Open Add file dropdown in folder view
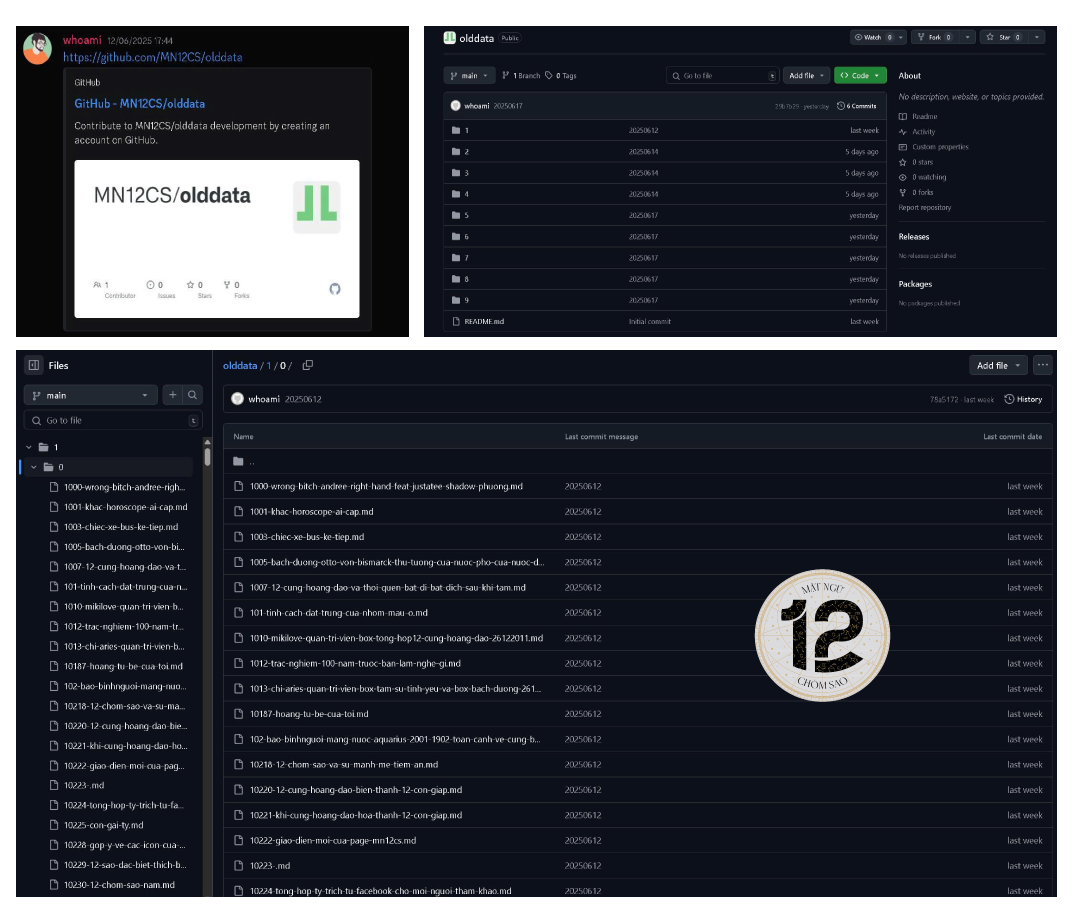 [998, 365]
